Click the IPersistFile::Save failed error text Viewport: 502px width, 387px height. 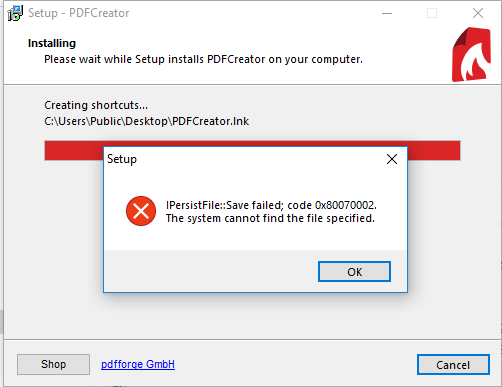click(x=271, y=205)
